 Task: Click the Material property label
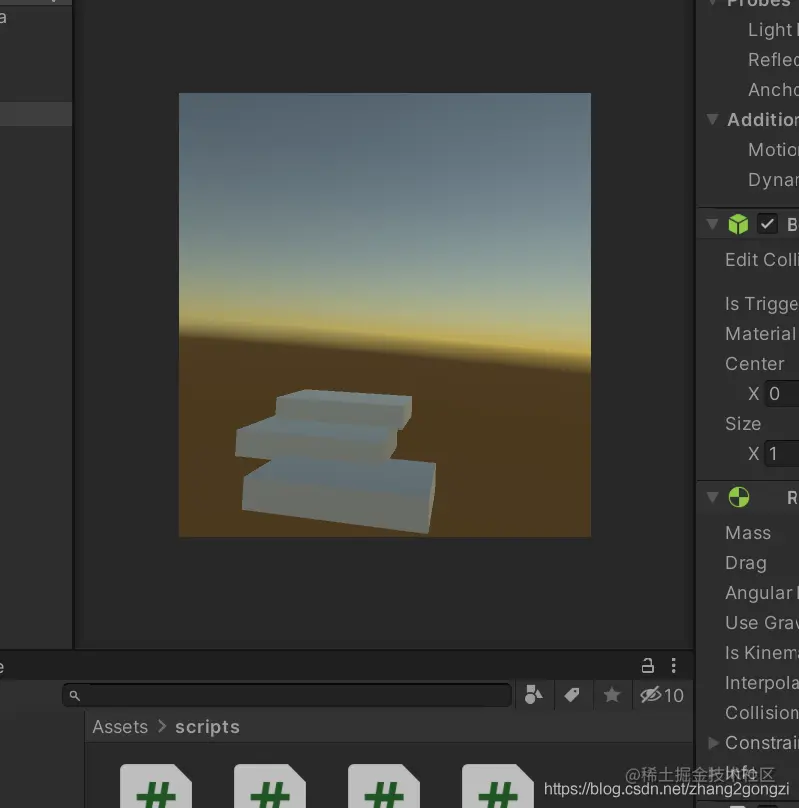[x=760, y=334]
